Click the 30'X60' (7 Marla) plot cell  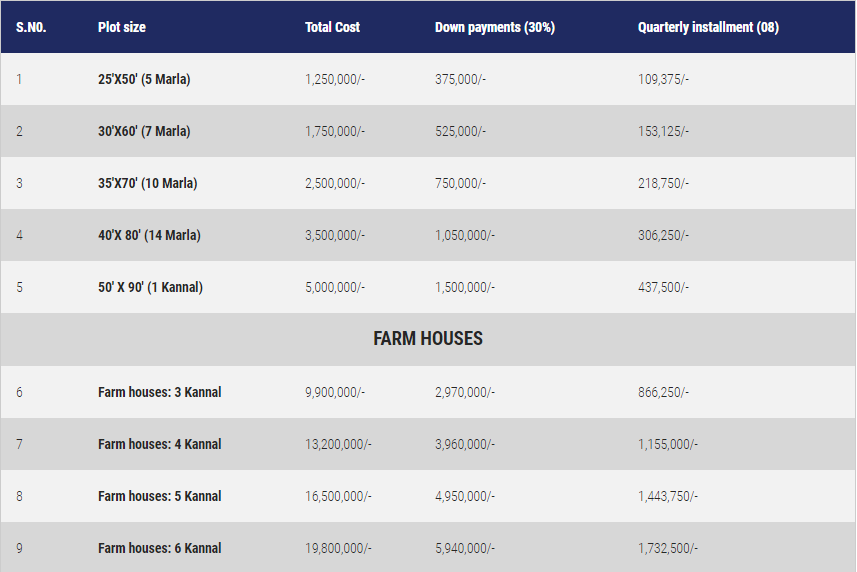[144, 131]
